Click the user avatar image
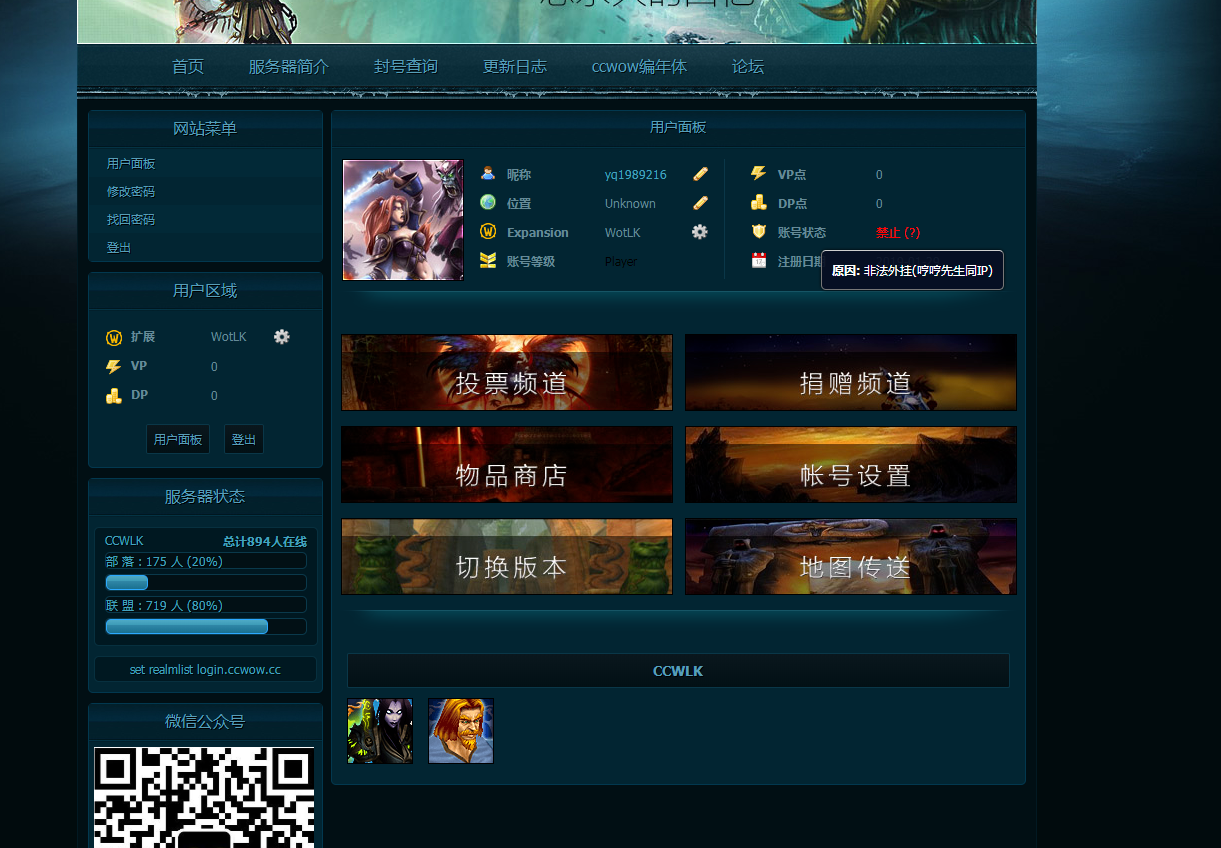 pos(403,220)
